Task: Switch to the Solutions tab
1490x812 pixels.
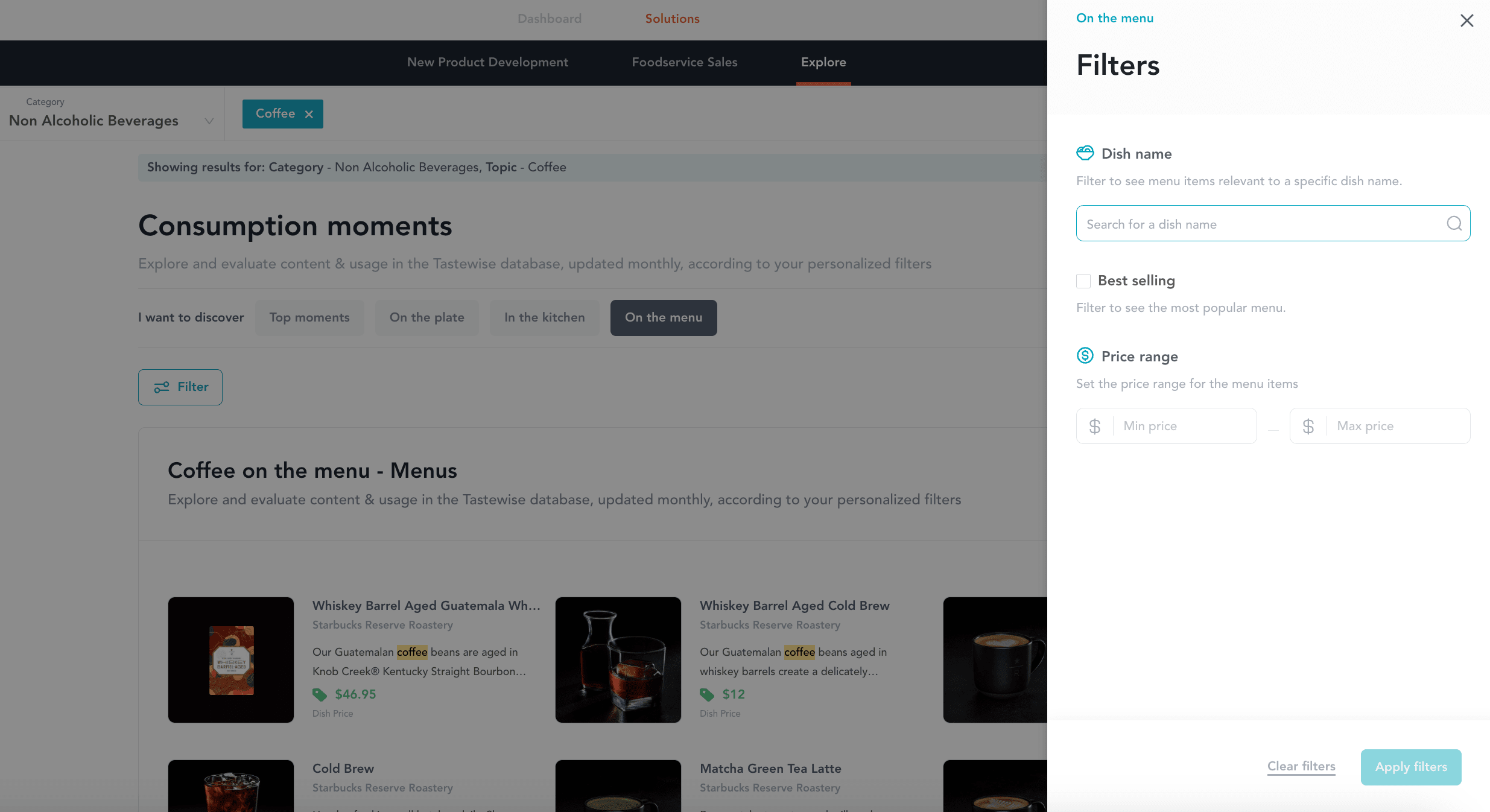Action: tap(672, 19)
